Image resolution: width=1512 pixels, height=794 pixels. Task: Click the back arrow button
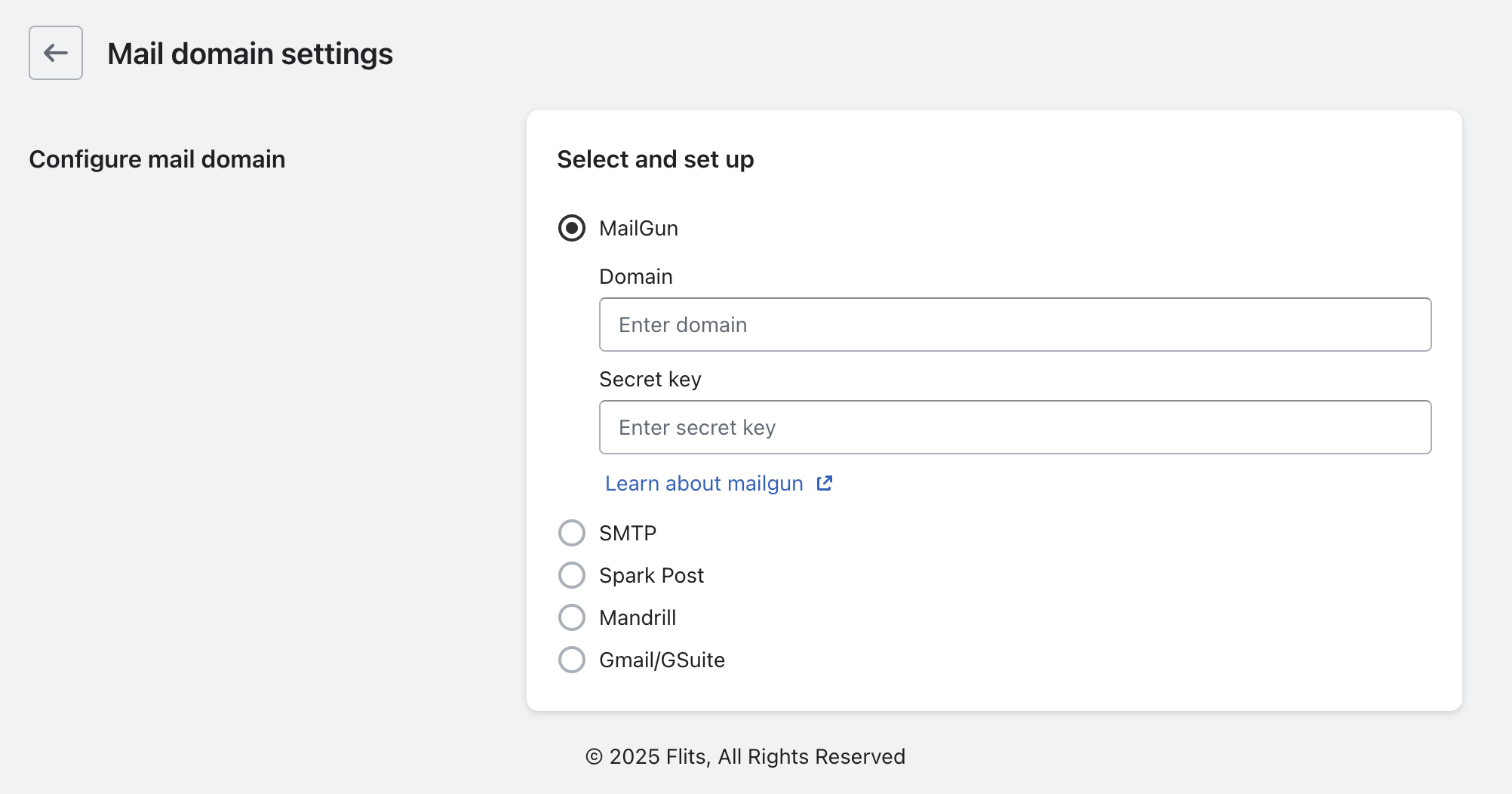click(x=56, y=53)
